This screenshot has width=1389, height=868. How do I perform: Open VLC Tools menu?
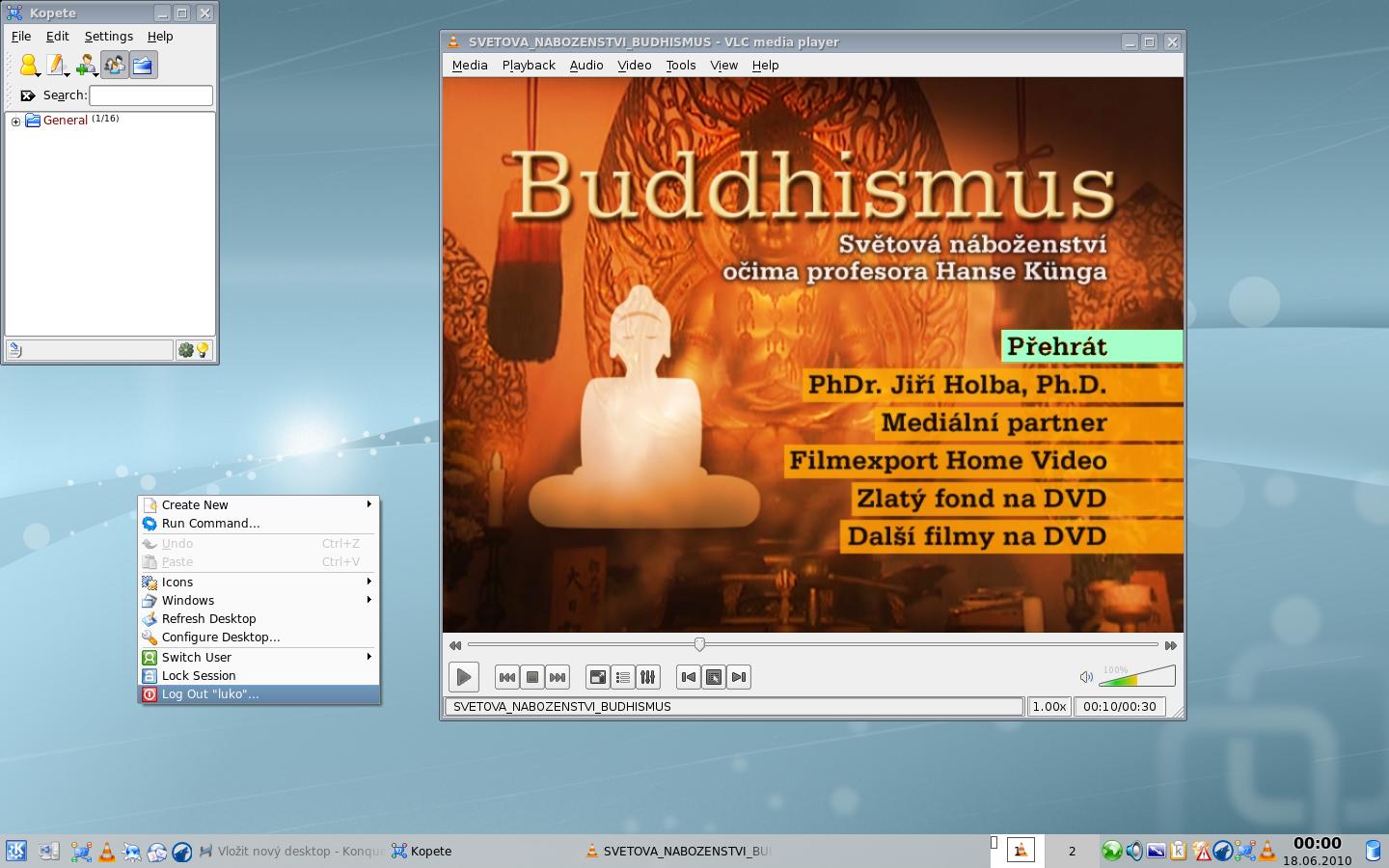click(x=681, y=66)
